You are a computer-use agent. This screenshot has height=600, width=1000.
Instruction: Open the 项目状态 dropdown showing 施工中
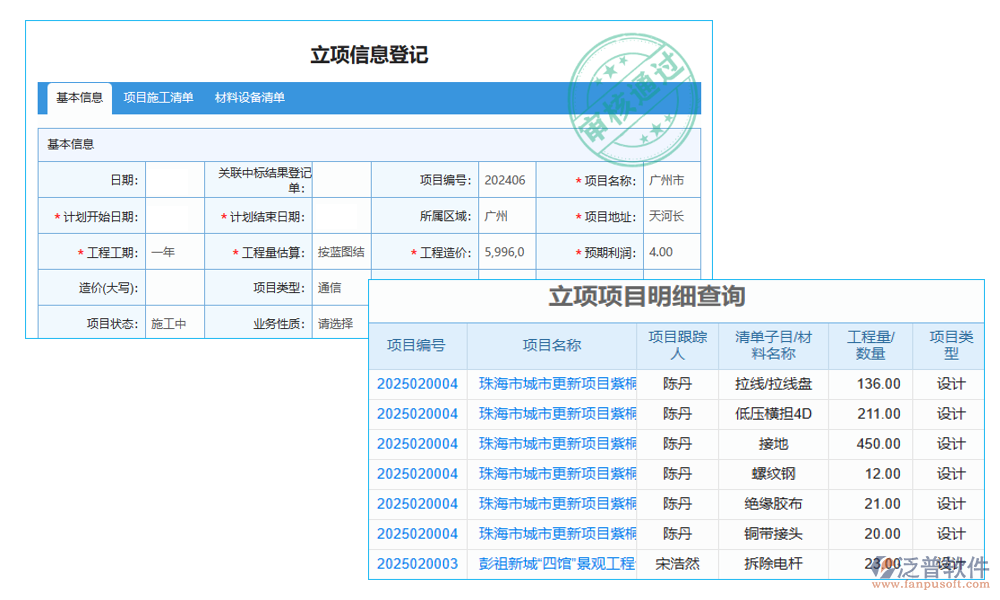[x=174, y=322]
